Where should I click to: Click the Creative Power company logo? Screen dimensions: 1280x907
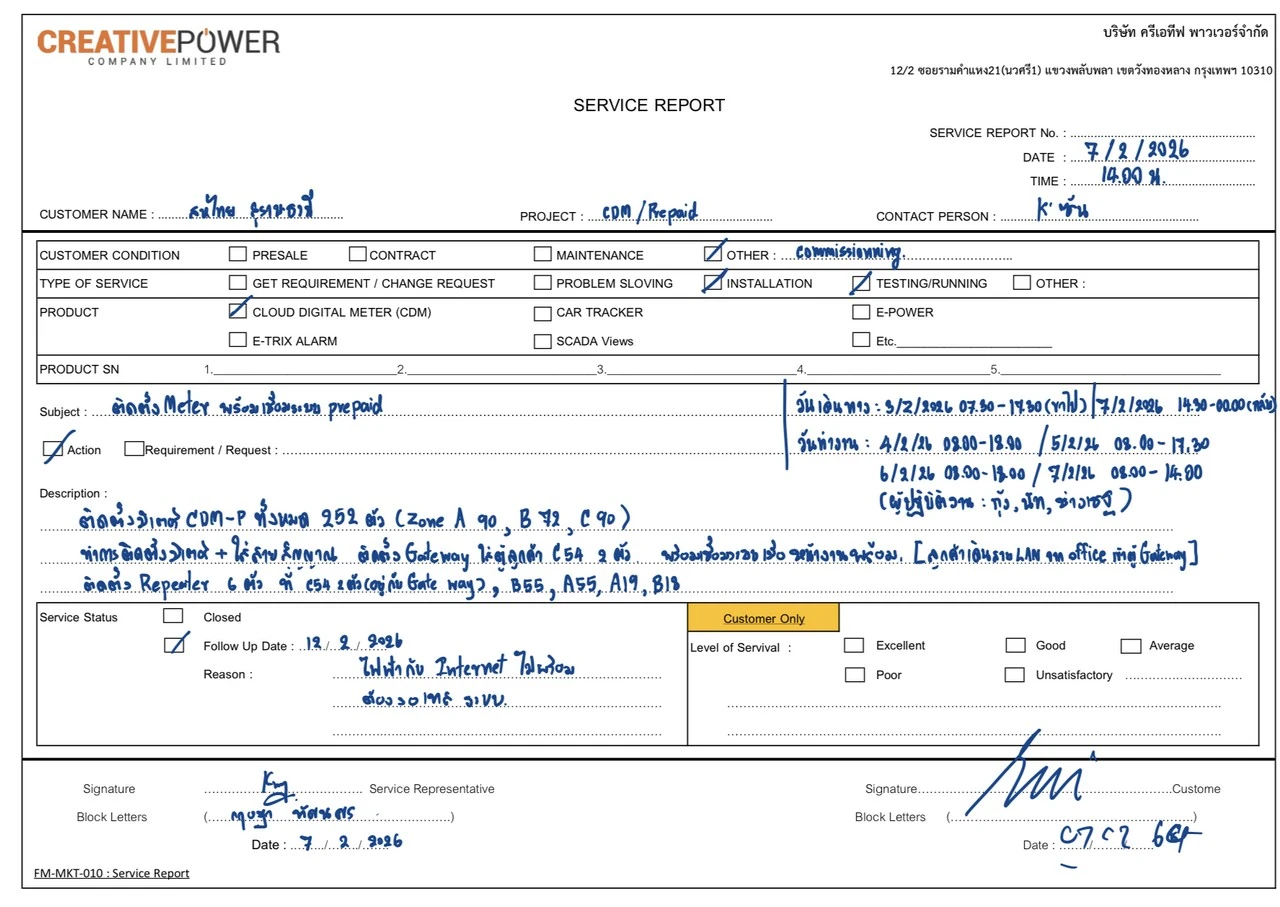pos(159,46)
